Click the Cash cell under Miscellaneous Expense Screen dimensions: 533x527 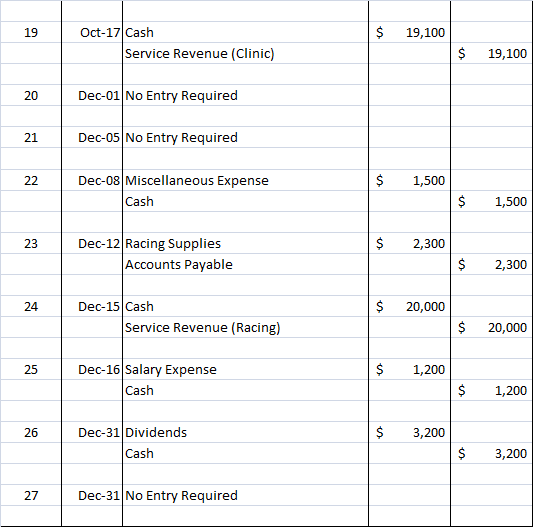point(245,201)
